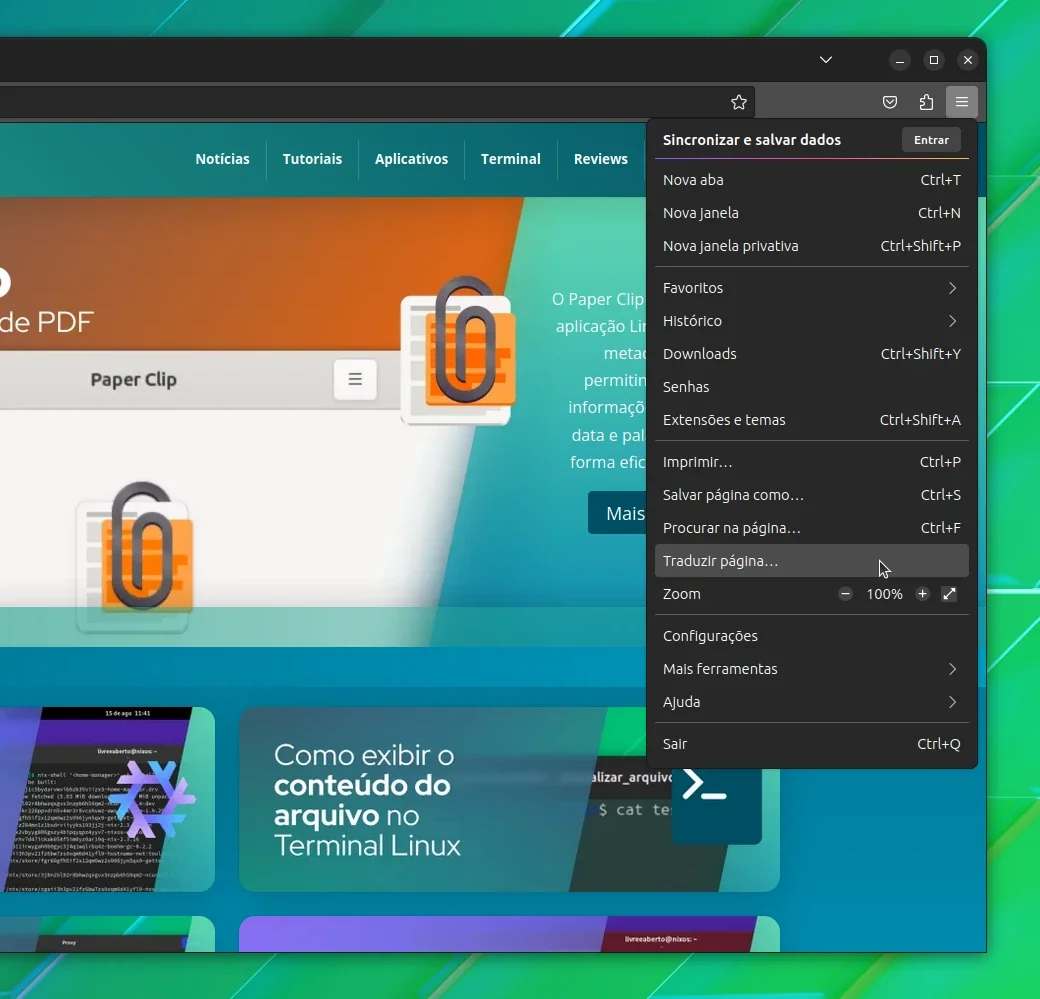Minimize the Firefox window

(x=900, y=60)
